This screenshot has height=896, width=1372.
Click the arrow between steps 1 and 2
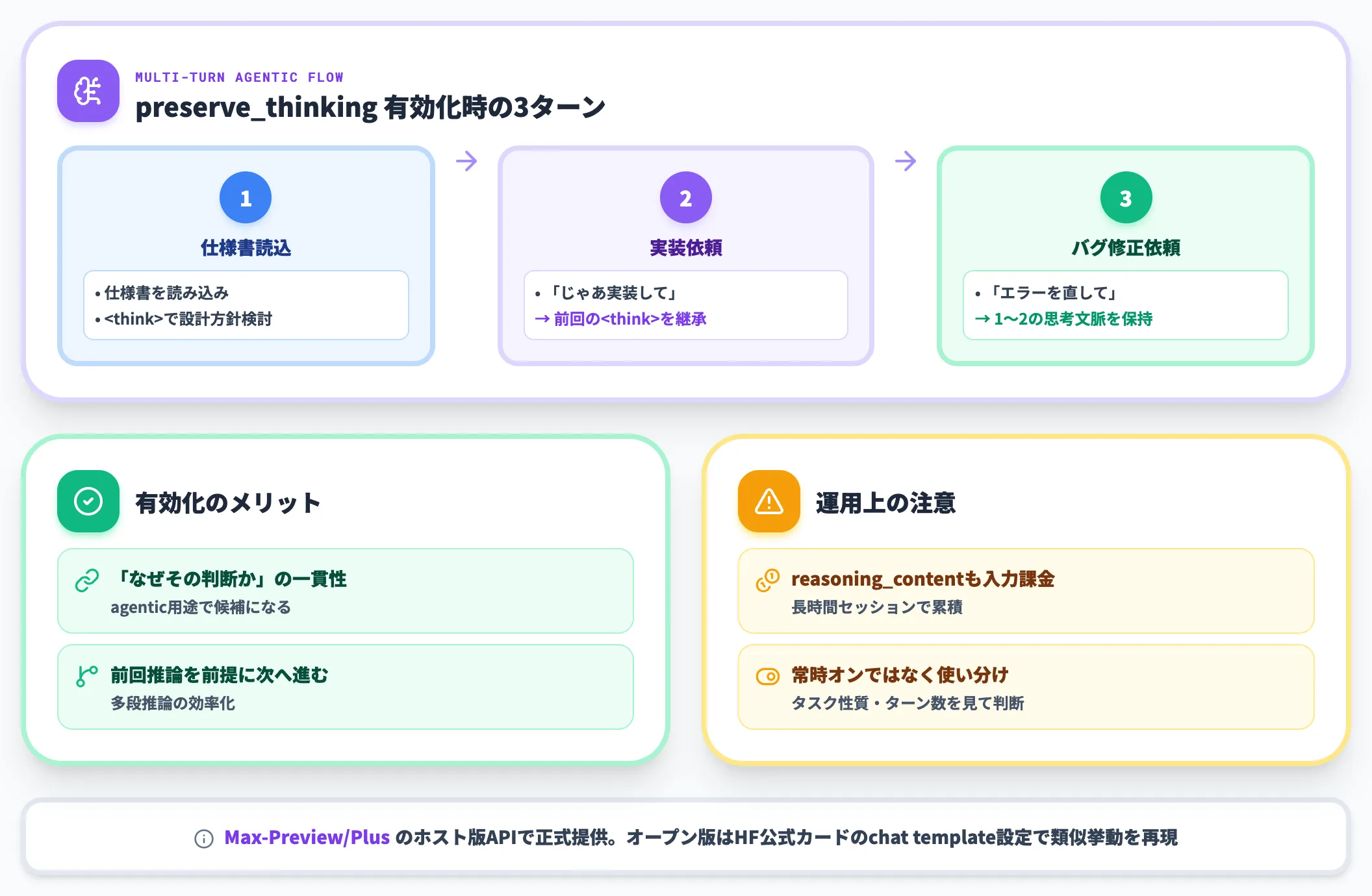point(466,161)
